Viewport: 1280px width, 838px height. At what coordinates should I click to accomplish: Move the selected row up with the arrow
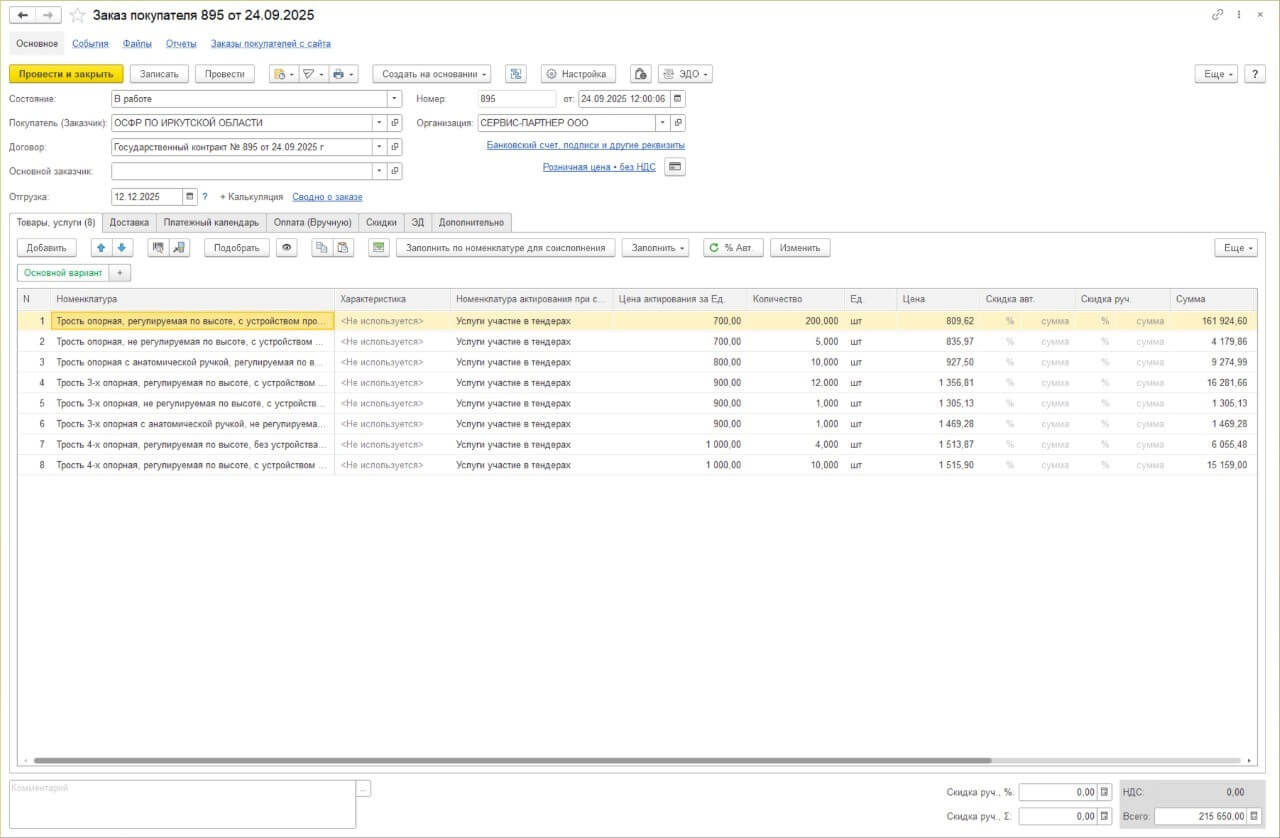(101, 248)
